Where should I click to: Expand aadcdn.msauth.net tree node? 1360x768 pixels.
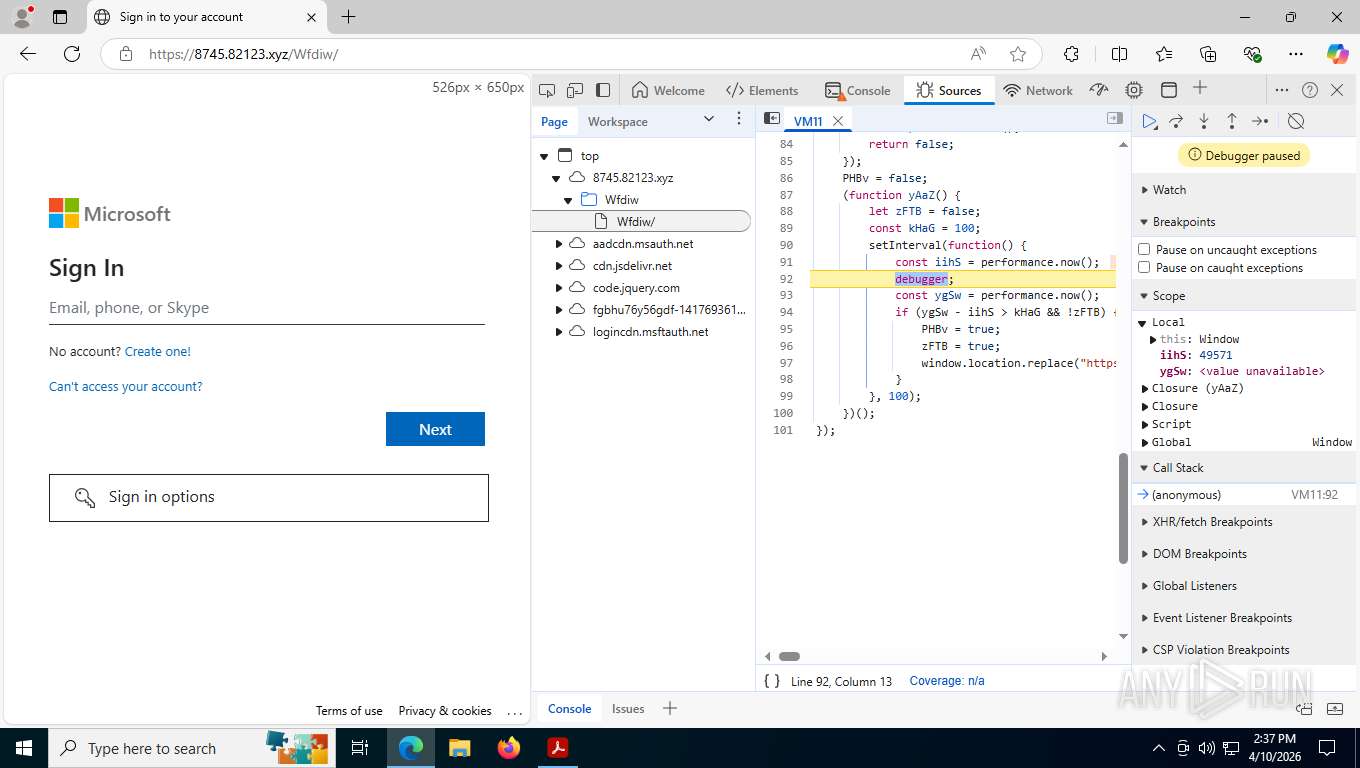(559, 244)
